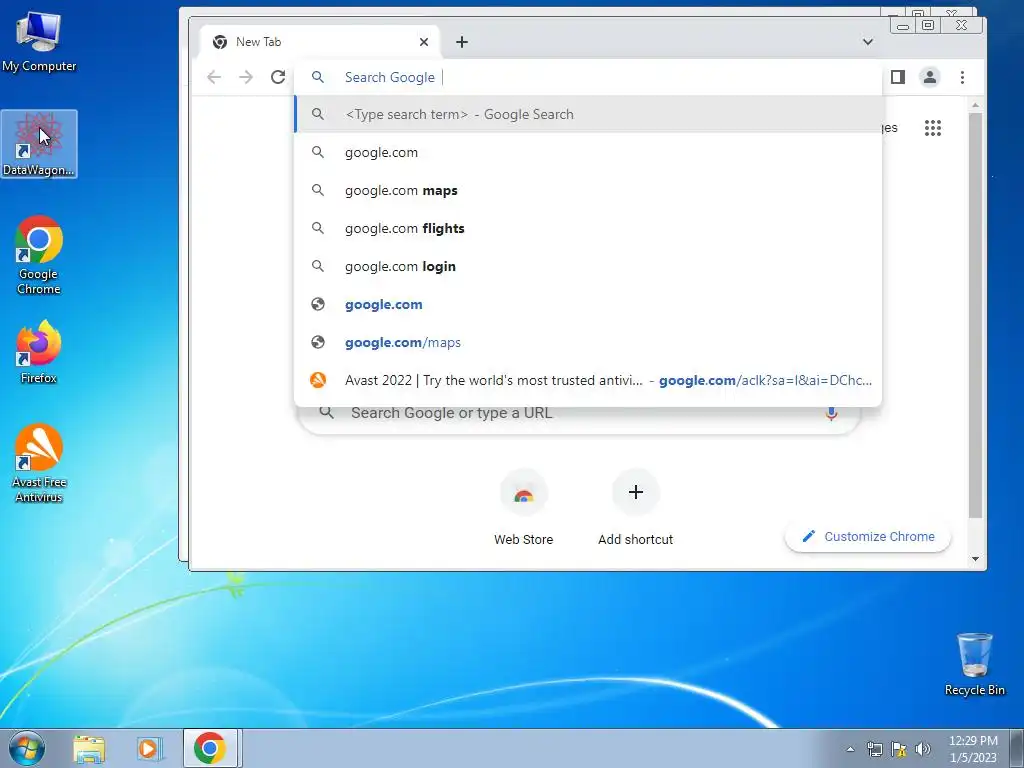Click the page scrollbar up arrow
The width and height of the screenshot is (1024, 768).
pyautogui.click(x=975, y=104)
